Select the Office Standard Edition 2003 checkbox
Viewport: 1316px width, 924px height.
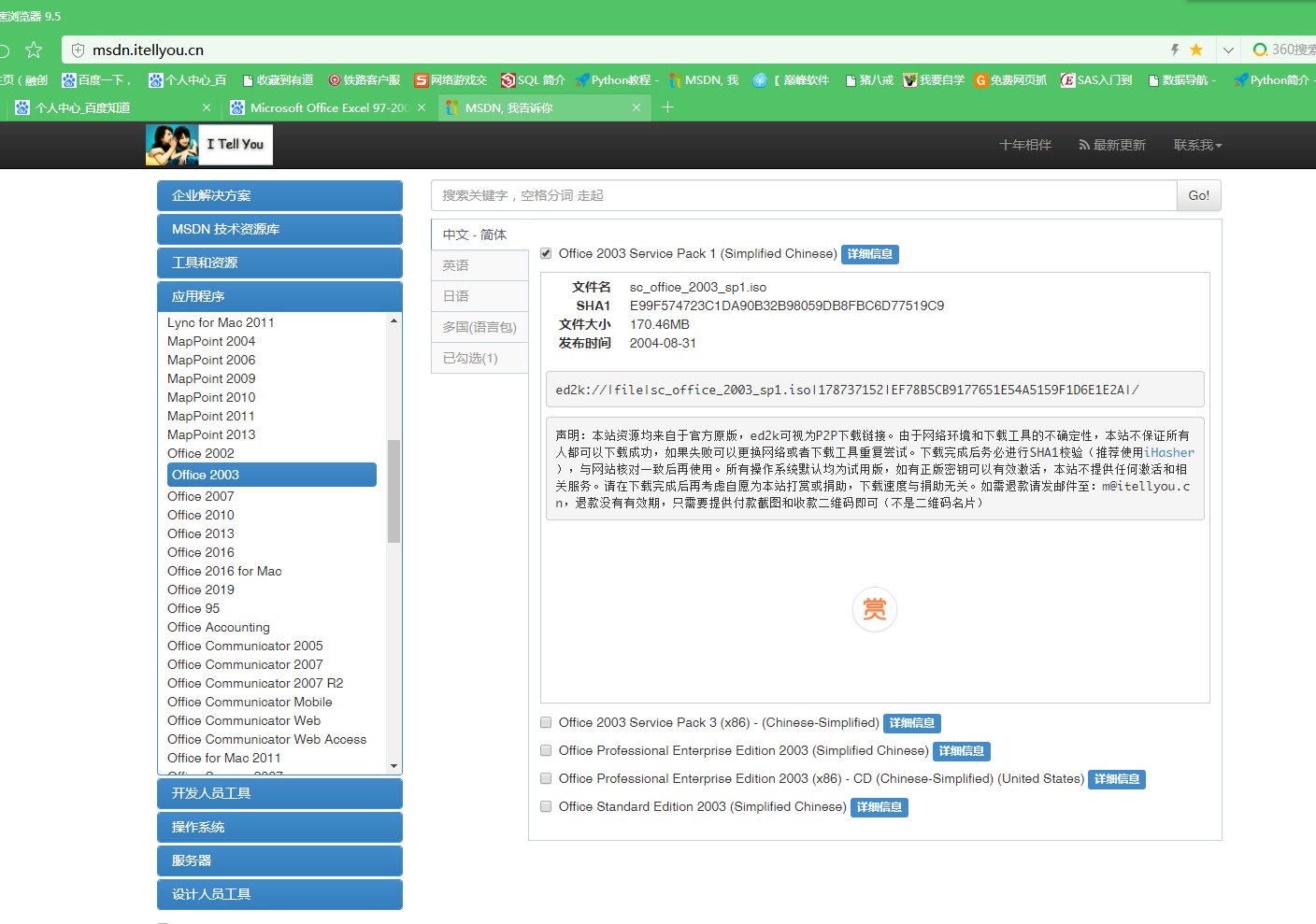pos(545,806)
